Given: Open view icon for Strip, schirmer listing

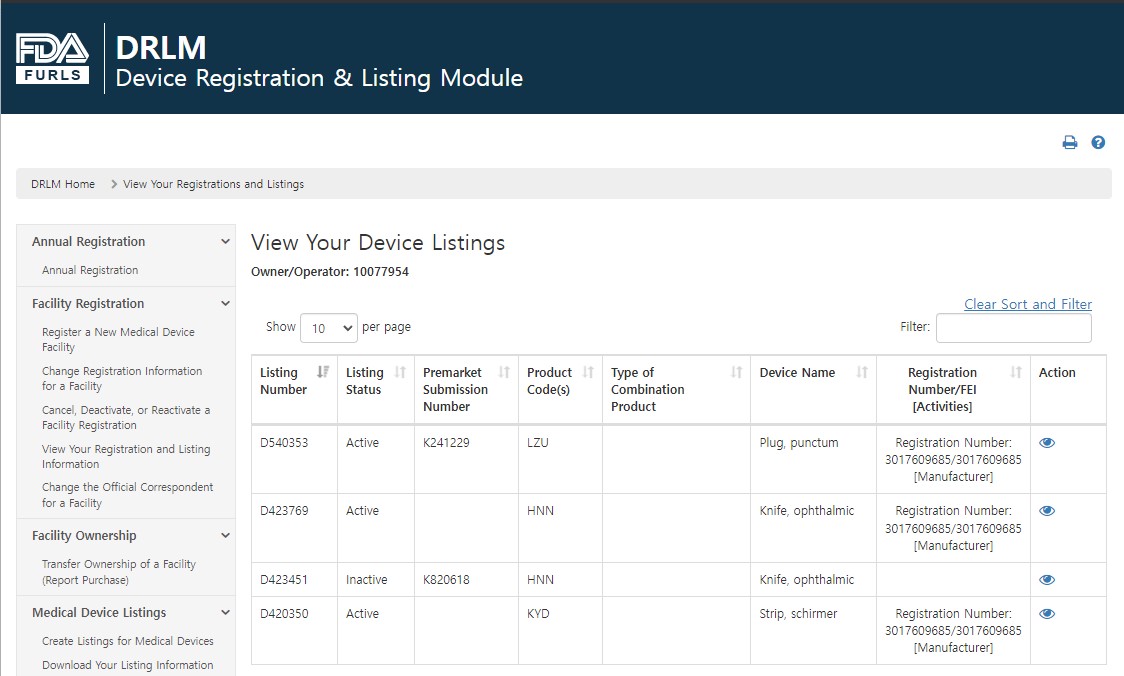Looking at the screenshot, I should click(x=1047, y=614).
